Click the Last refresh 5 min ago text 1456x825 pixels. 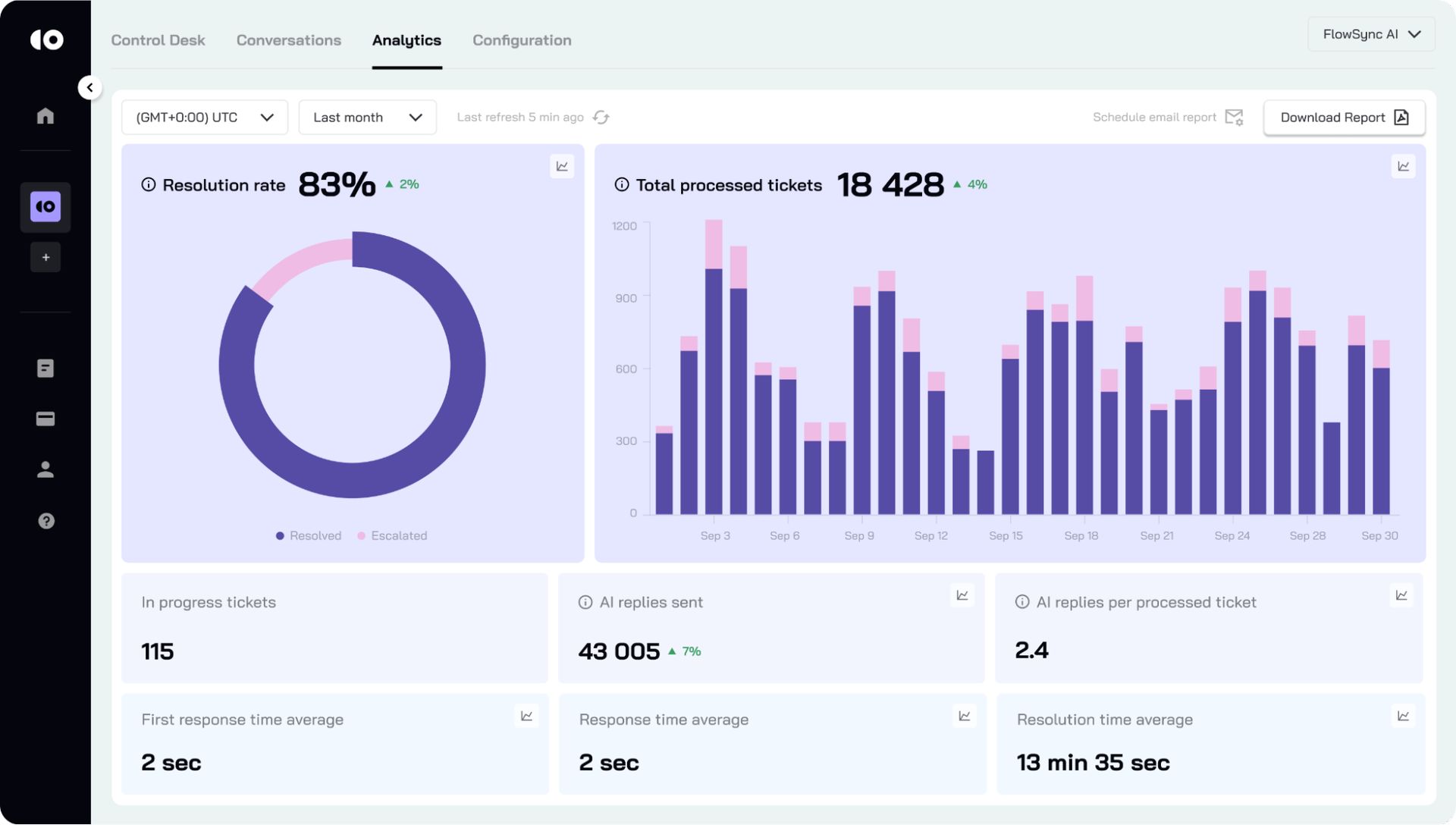(520, 118)
